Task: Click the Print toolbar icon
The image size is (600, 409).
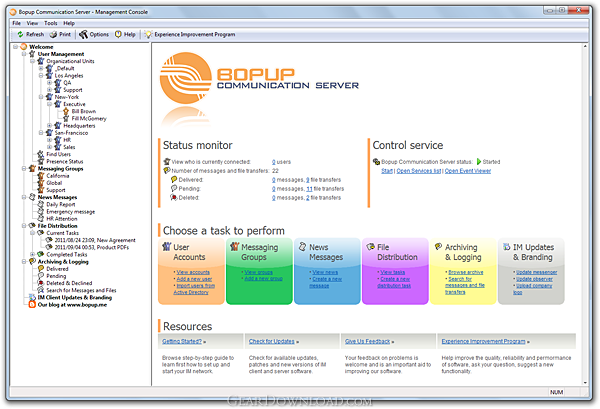Action: pos(53,34)
